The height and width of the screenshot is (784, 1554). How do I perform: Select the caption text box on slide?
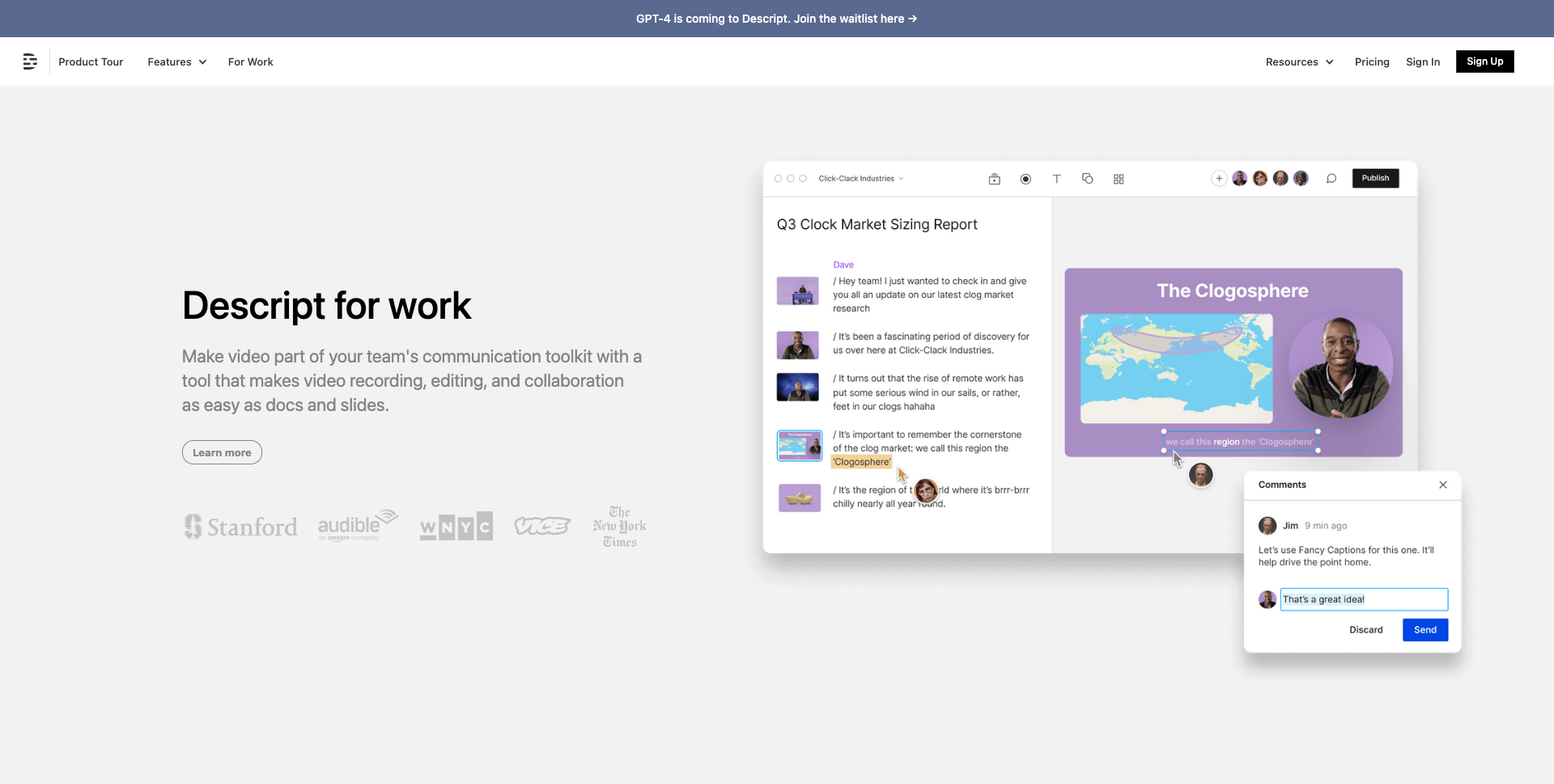(1241, 442)
